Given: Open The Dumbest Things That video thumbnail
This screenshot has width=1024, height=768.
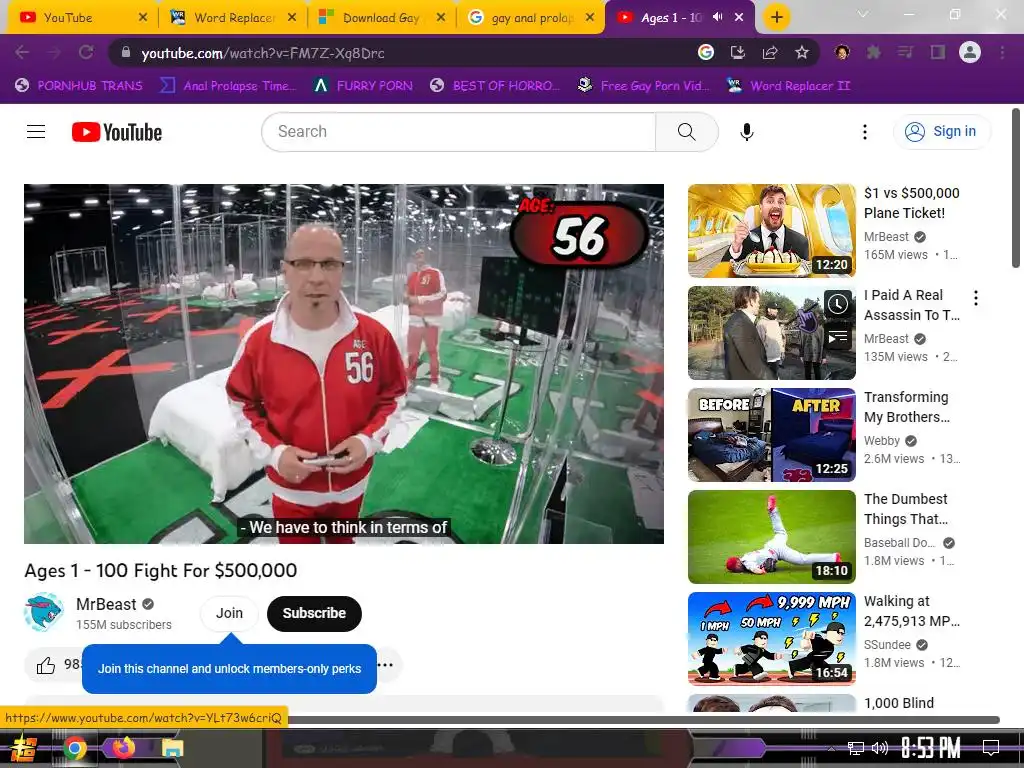Looking at the screenshot, I should [771, 537].
